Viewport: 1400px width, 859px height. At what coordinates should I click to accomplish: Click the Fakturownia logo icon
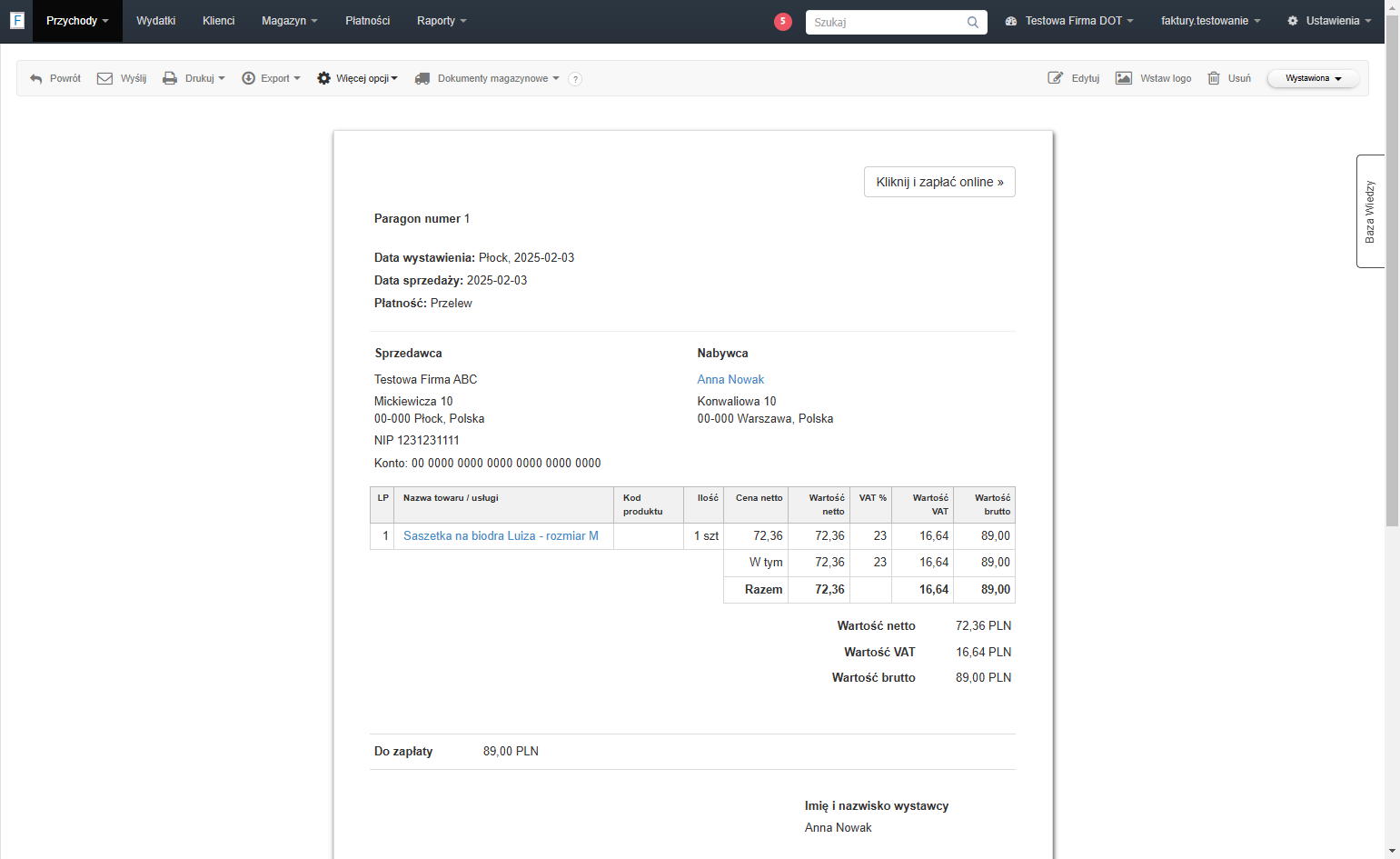[16, 20]
